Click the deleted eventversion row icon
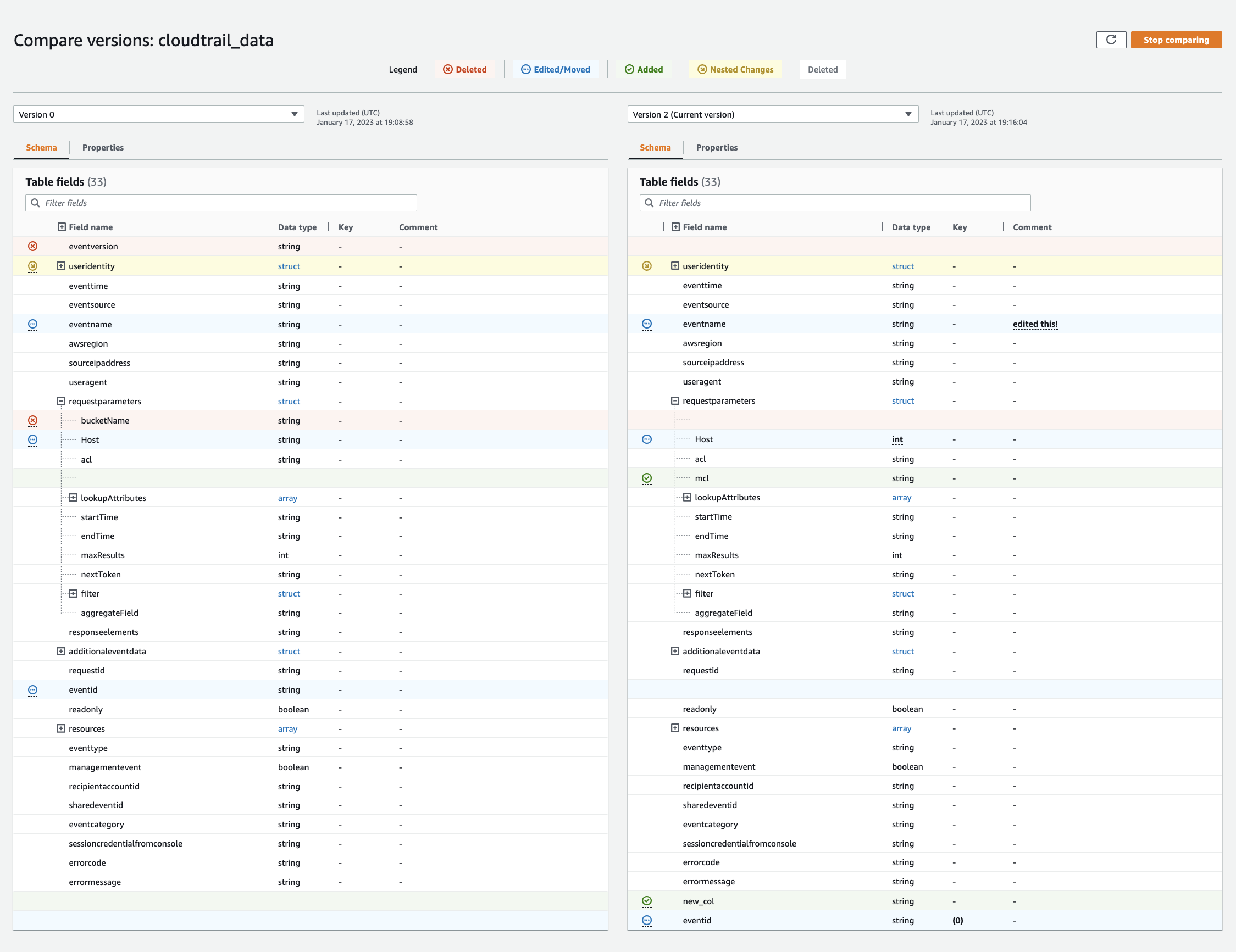This screenshot has height=952, width=1236. (34, 246)
